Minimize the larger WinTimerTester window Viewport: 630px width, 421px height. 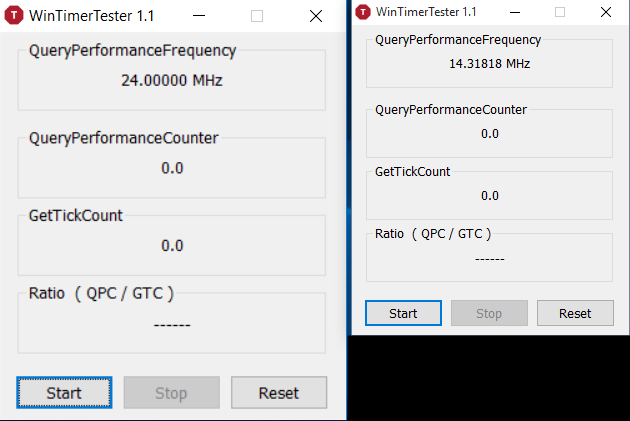(198, 16)
